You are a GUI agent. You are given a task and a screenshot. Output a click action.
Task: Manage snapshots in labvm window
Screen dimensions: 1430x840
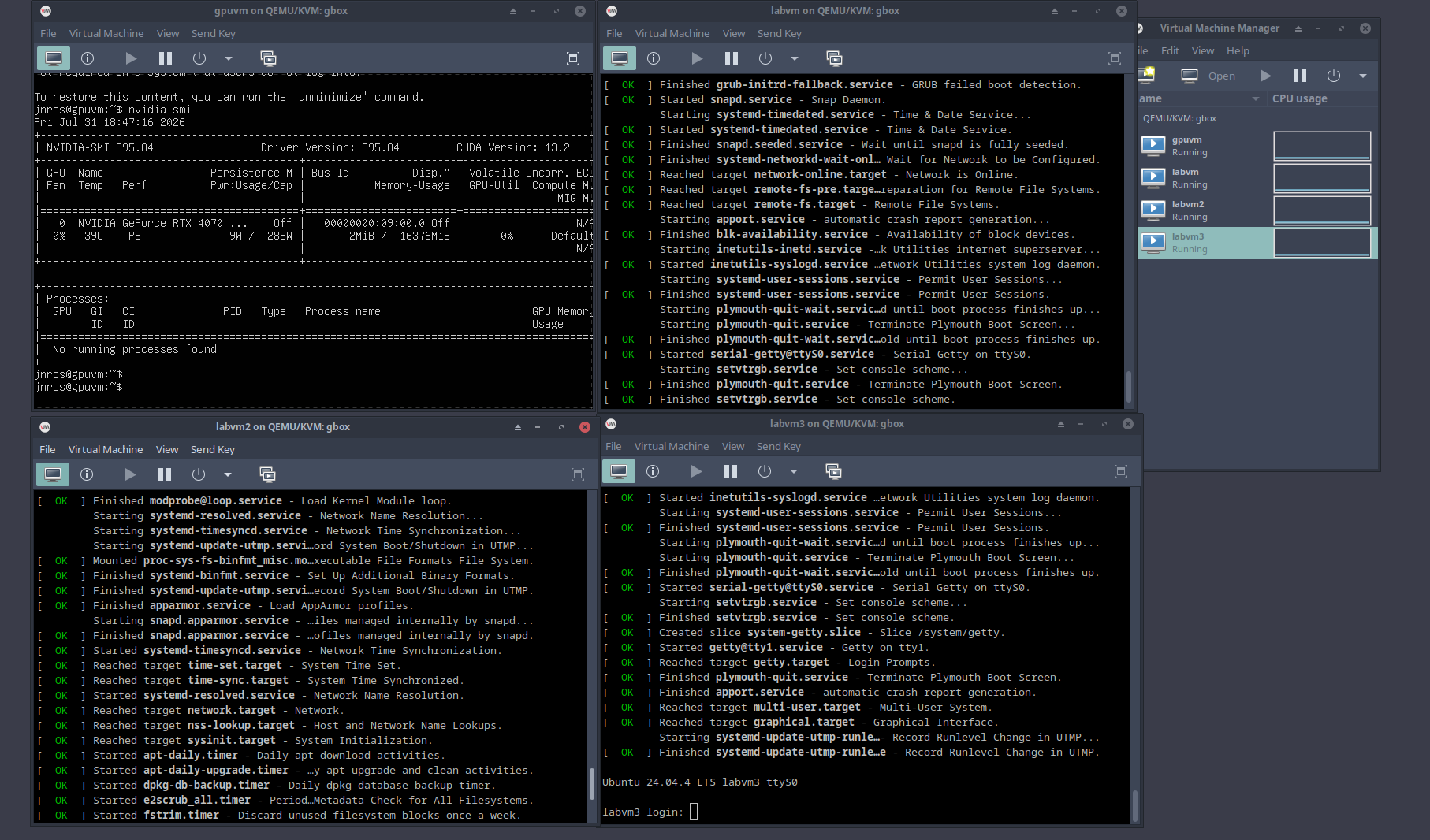[x=834, y=58]
